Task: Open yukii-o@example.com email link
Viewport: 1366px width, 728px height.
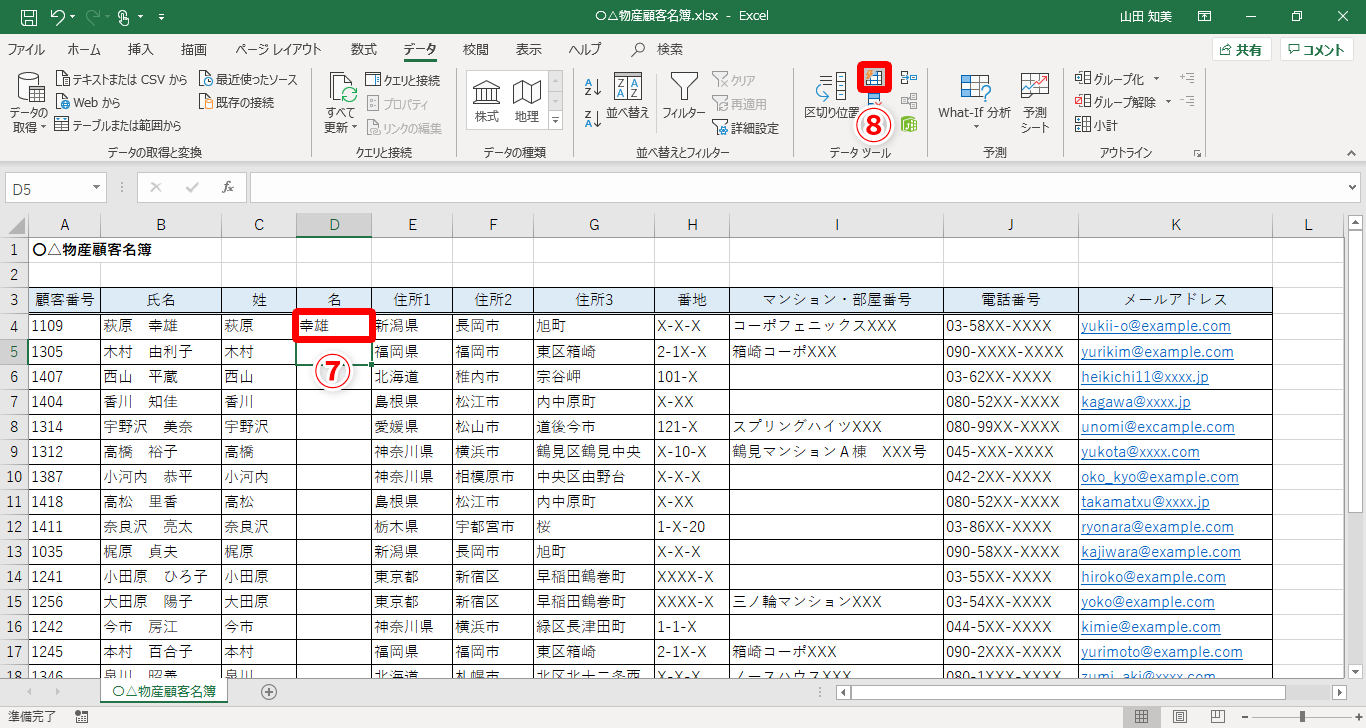Action: 1156,326
